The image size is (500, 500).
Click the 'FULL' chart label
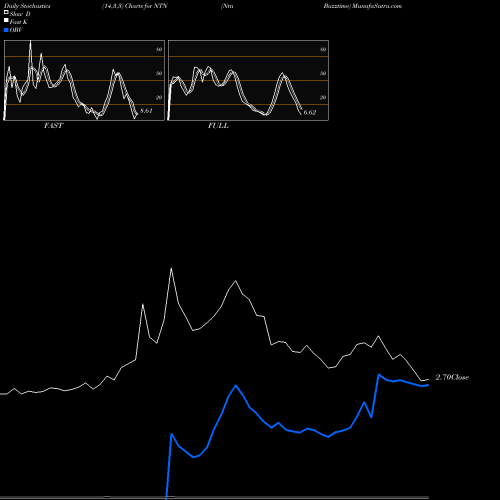click(x=218, y=126)
